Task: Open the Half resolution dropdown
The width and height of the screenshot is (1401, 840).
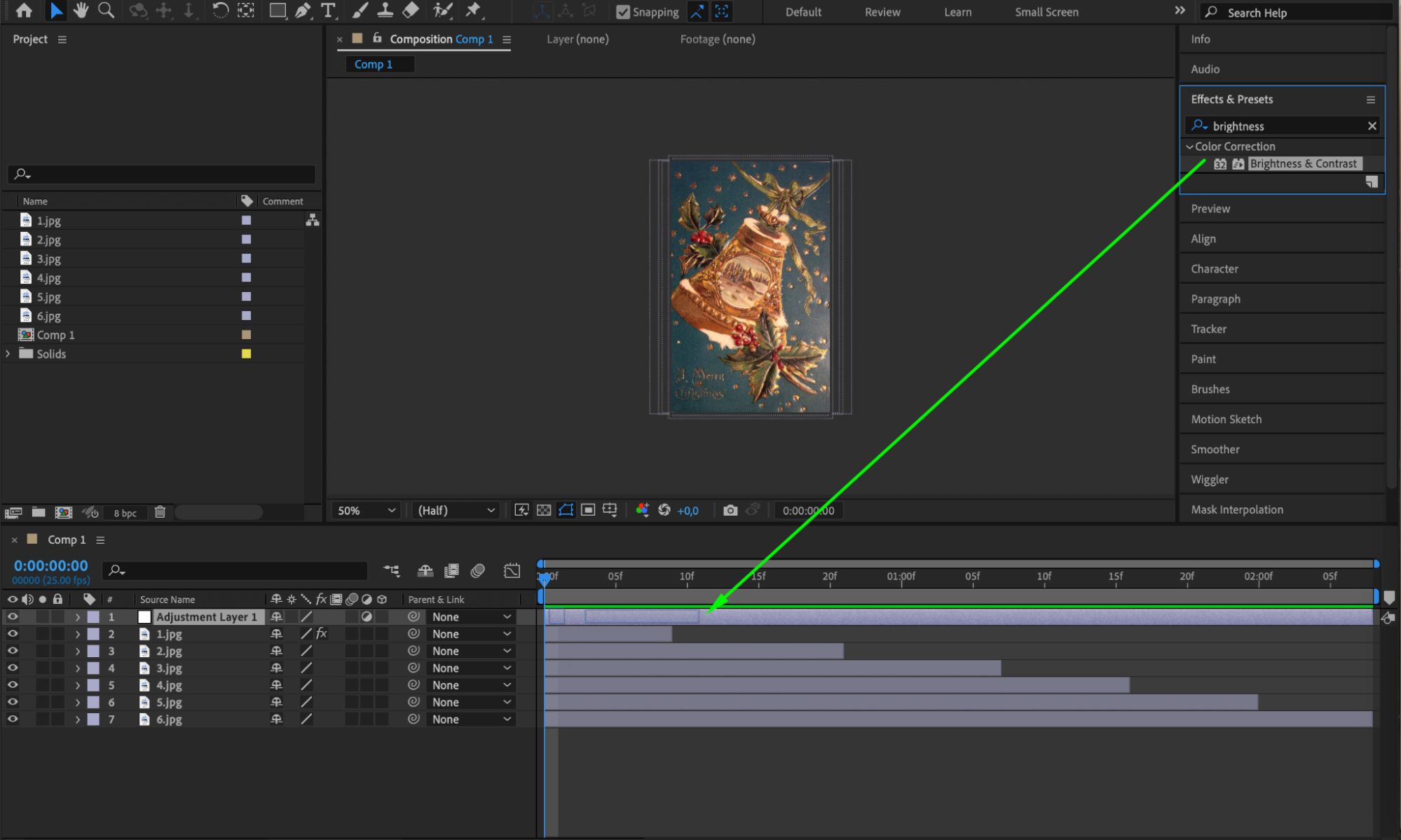Action: coord(456,510)
